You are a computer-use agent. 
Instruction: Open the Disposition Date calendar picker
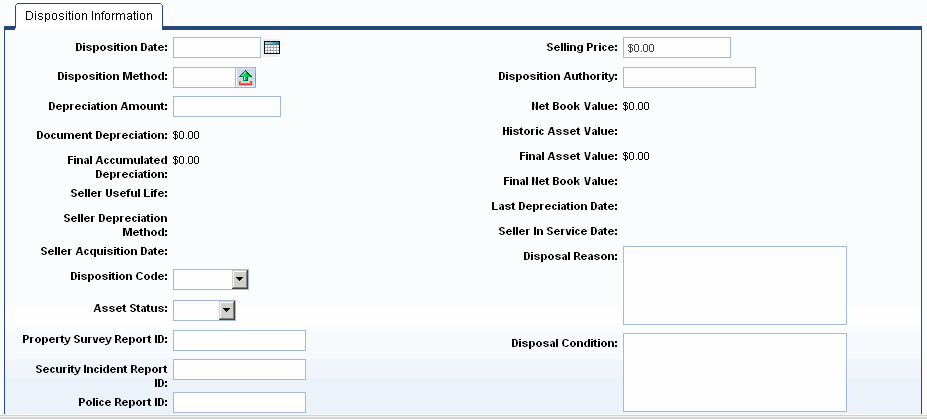272,48
